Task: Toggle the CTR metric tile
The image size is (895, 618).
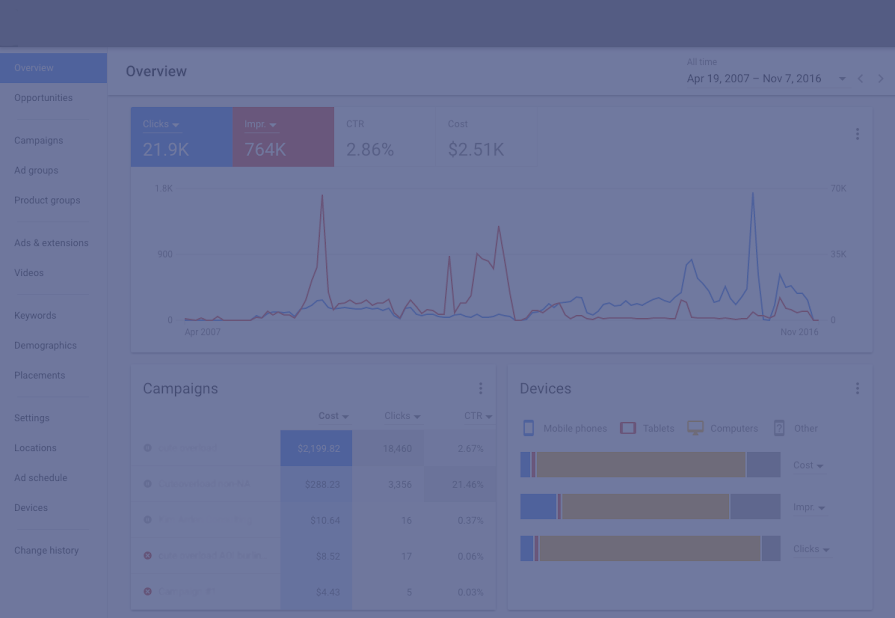Action: click(x=385, y=138)
